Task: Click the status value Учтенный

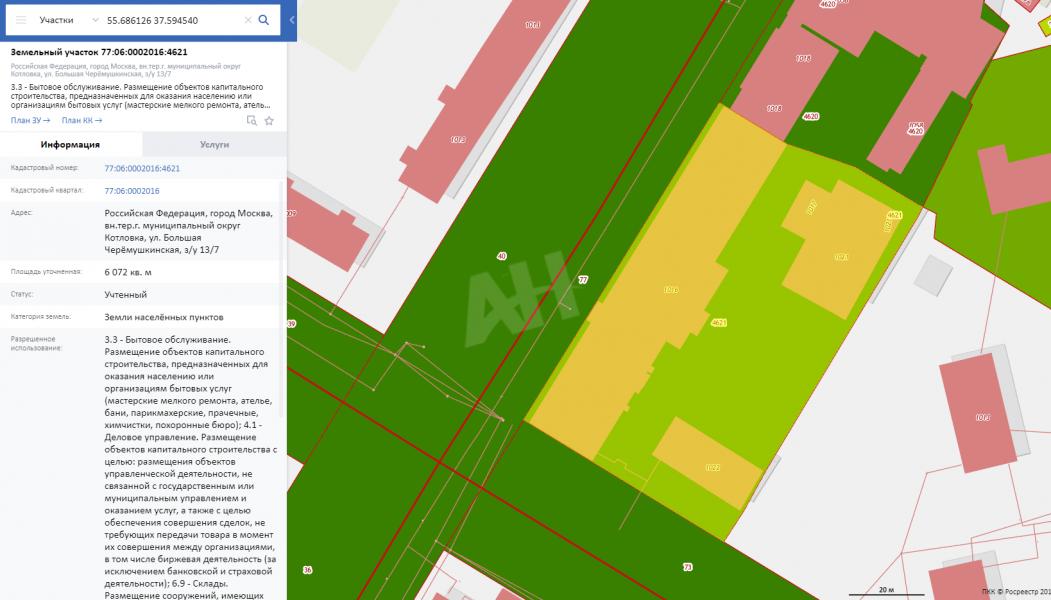Action: (125, 294)
